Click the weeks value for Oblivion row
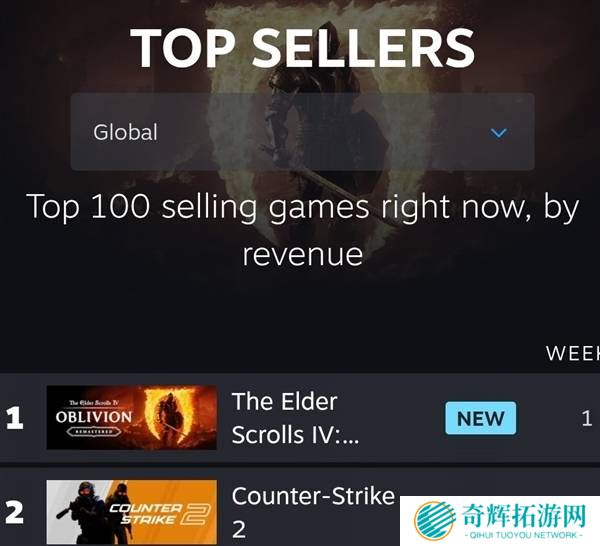The height and width of the screenshot is (546, 600). coord(587,418)
